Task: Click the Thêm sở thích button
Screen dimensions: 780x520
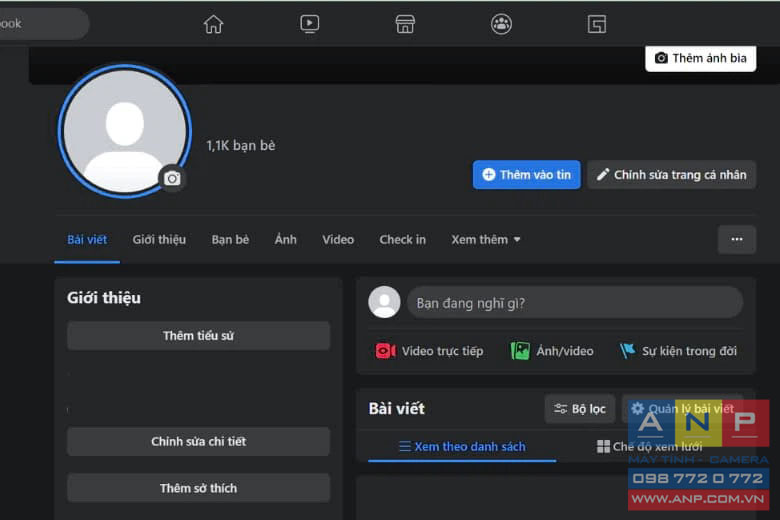Action: pos(198,488)
